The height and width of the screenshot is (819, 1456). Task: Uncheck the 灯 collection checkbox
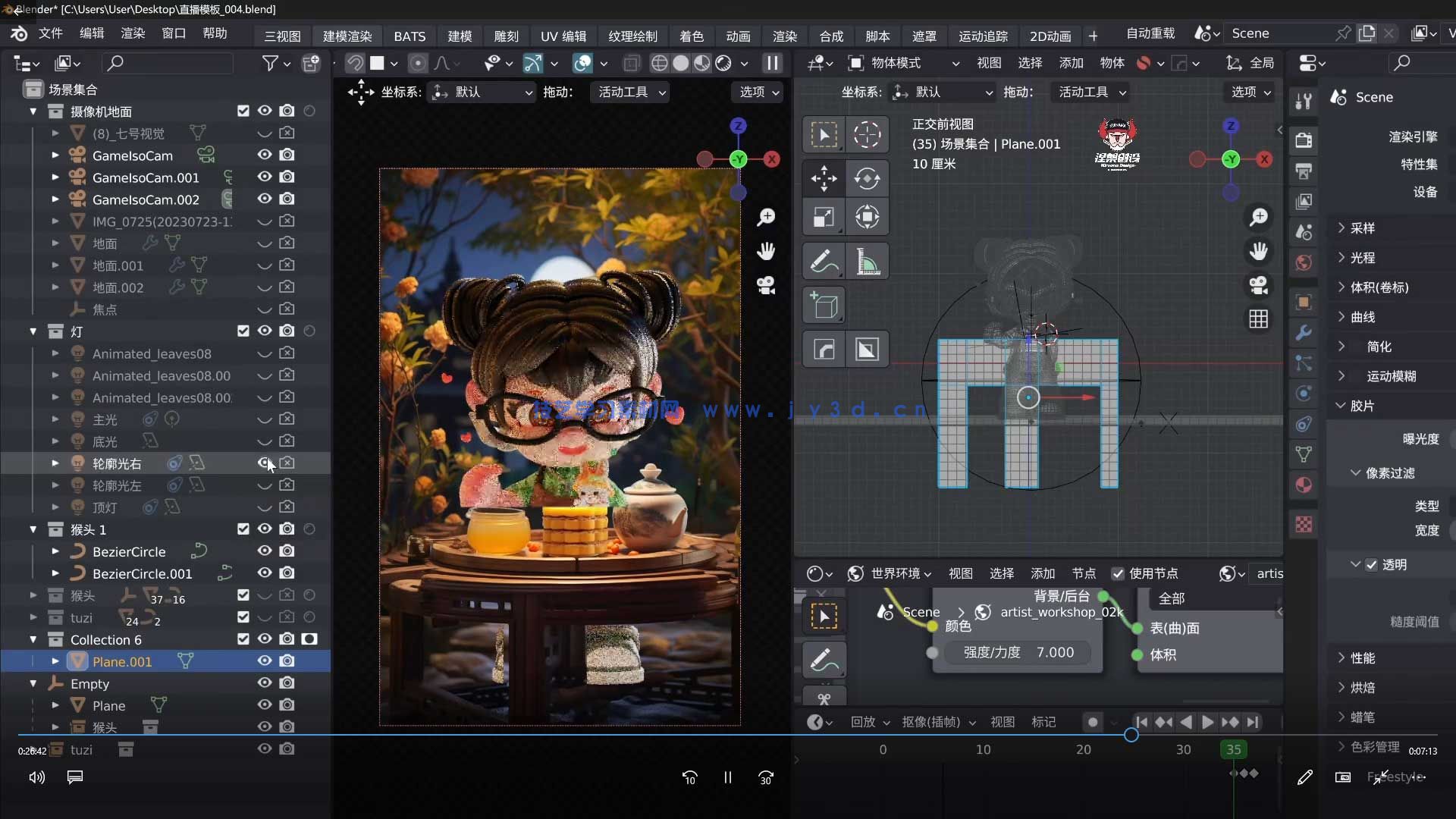[243, 331]
